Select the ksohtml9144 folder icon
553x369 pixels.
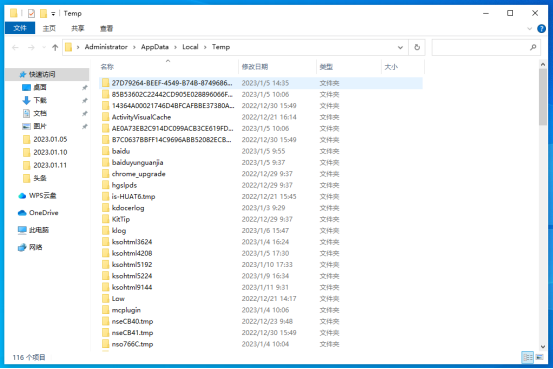(x=105, y=287)
